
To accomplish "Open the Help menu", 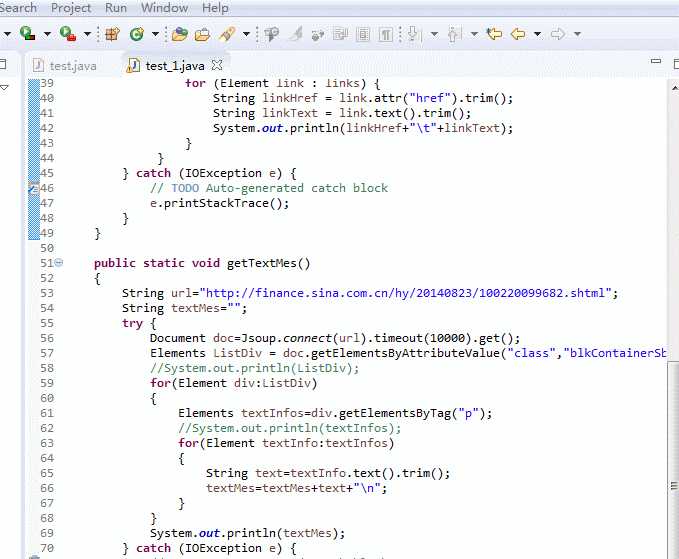I will pos(215,8).
